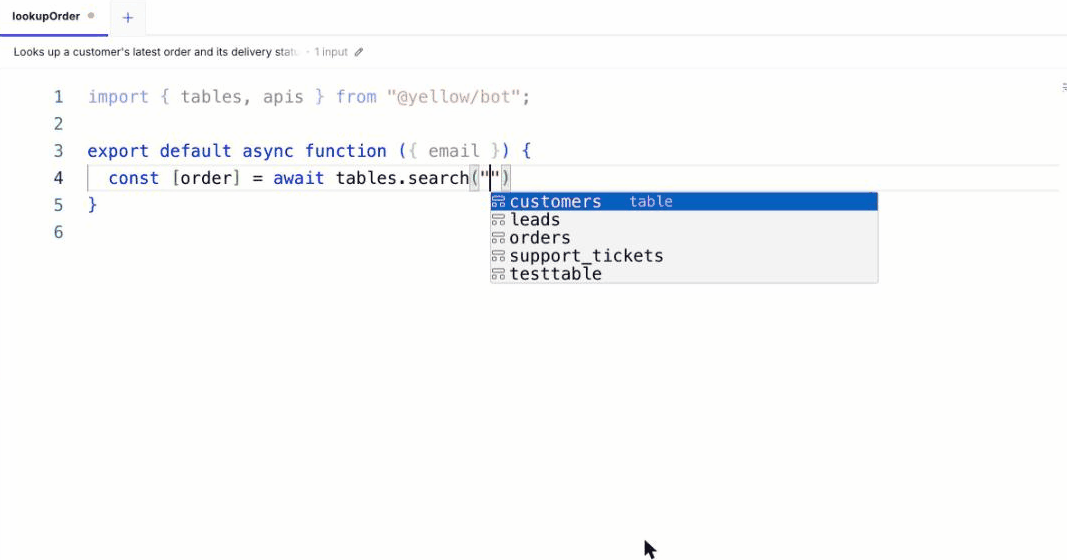Click the unsaved-changes dot on lookupOrder tab
The width and height of the screenshot is (1067, 560).
tap(91, 16)
